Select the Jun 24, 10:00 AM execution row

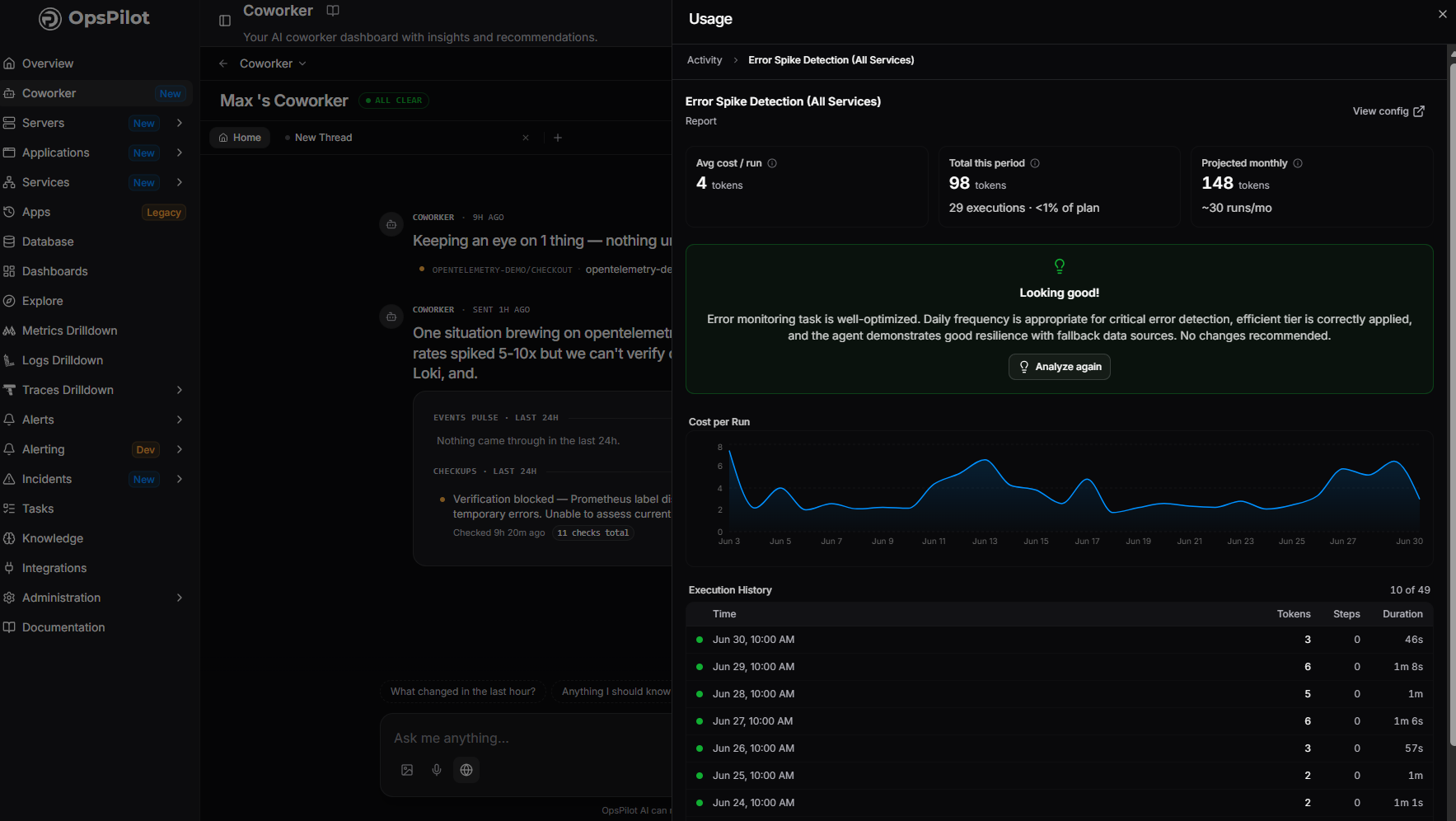point(1060,803)
